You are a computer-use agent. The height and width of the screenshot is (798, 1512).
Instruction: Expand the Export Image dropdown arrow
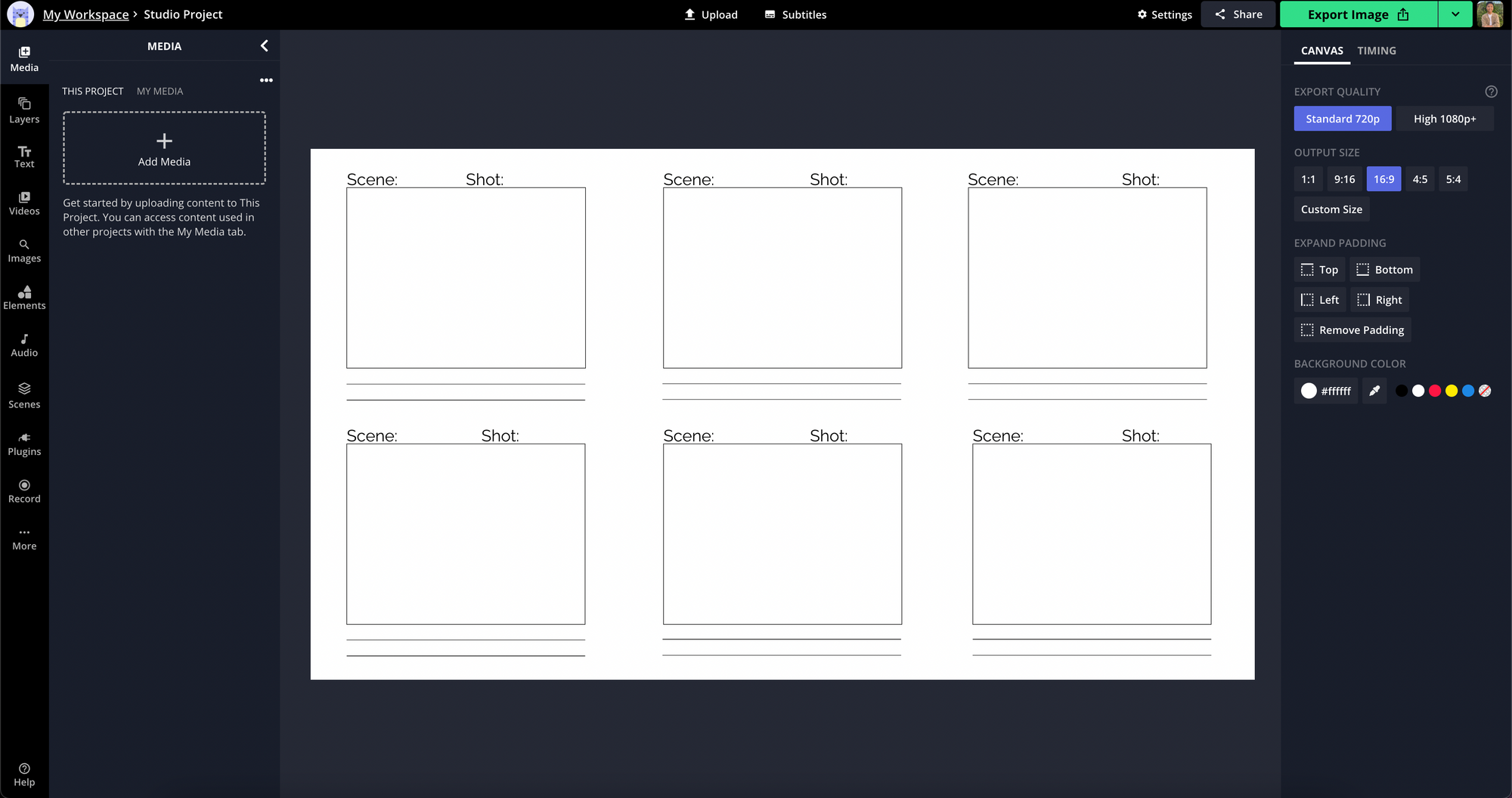pyautogui.click(x=1455, y=14)
